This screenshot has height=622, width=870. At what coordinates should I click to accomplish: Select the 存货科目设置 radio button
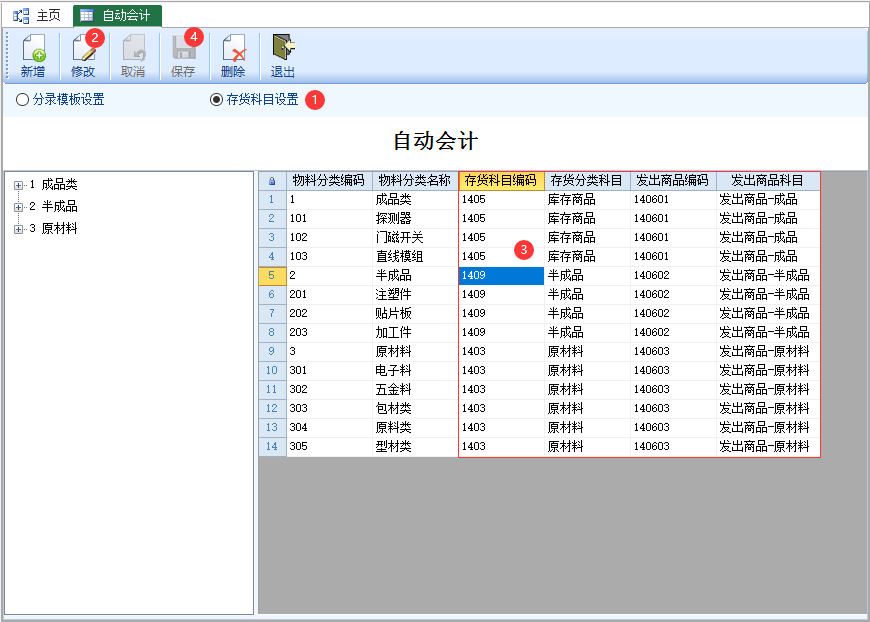point(216,100)
